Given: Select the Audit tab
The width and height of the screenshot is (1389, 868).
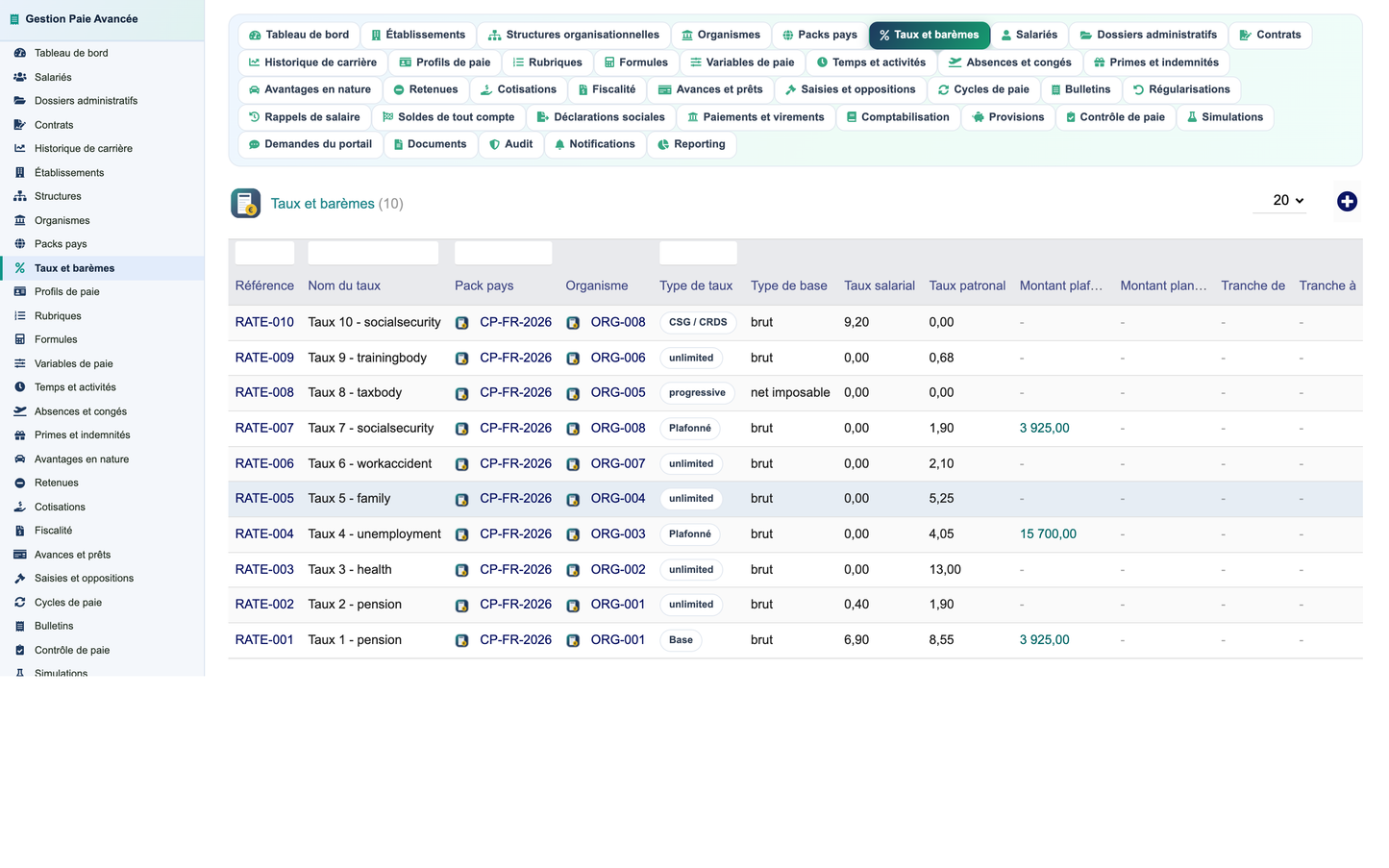Looking at the screenshot, I should click(510, 144).
